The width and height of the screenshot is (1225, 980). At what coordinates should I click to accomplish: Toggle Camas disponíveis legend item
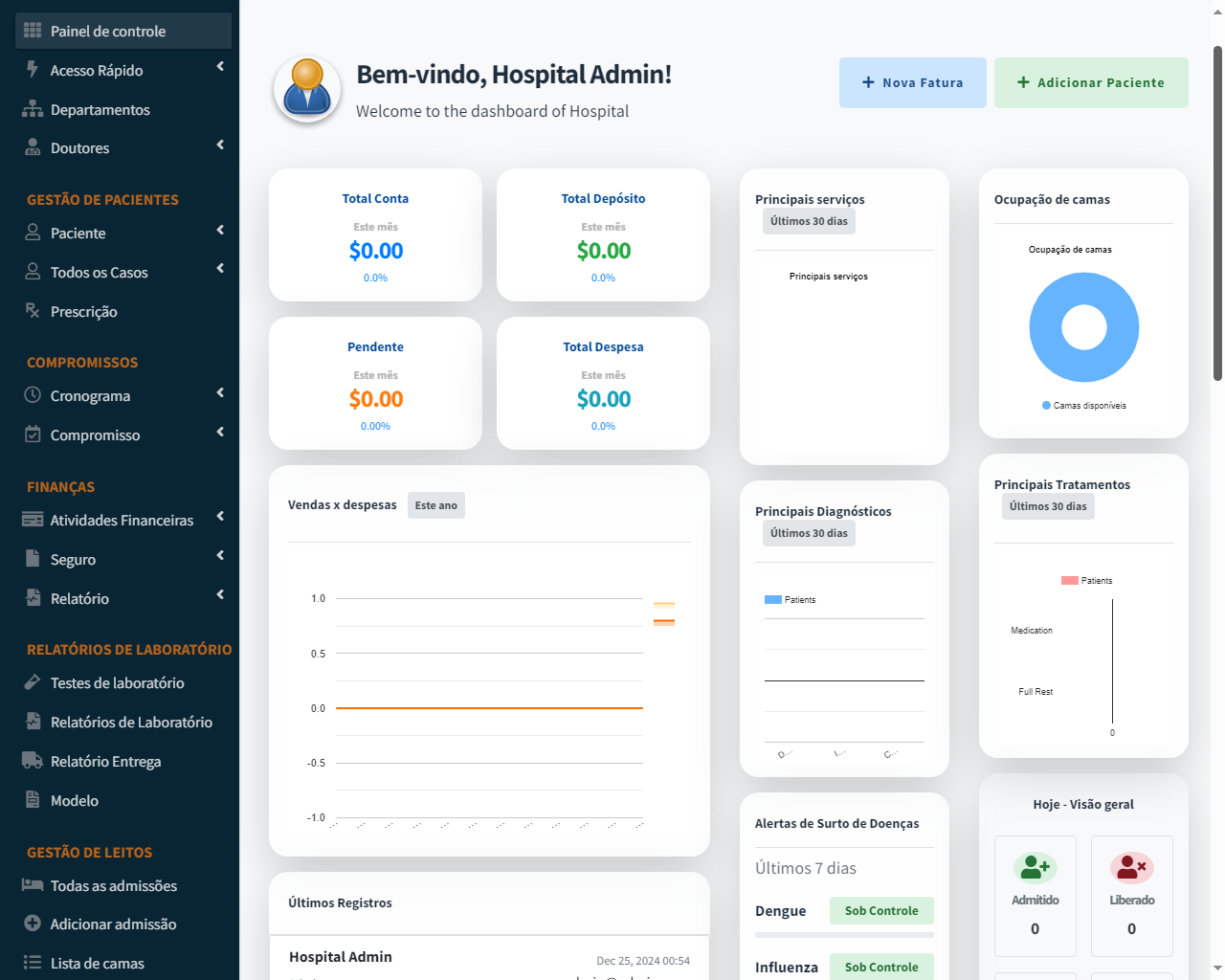pyautogui.click(x=1083, y=406)
